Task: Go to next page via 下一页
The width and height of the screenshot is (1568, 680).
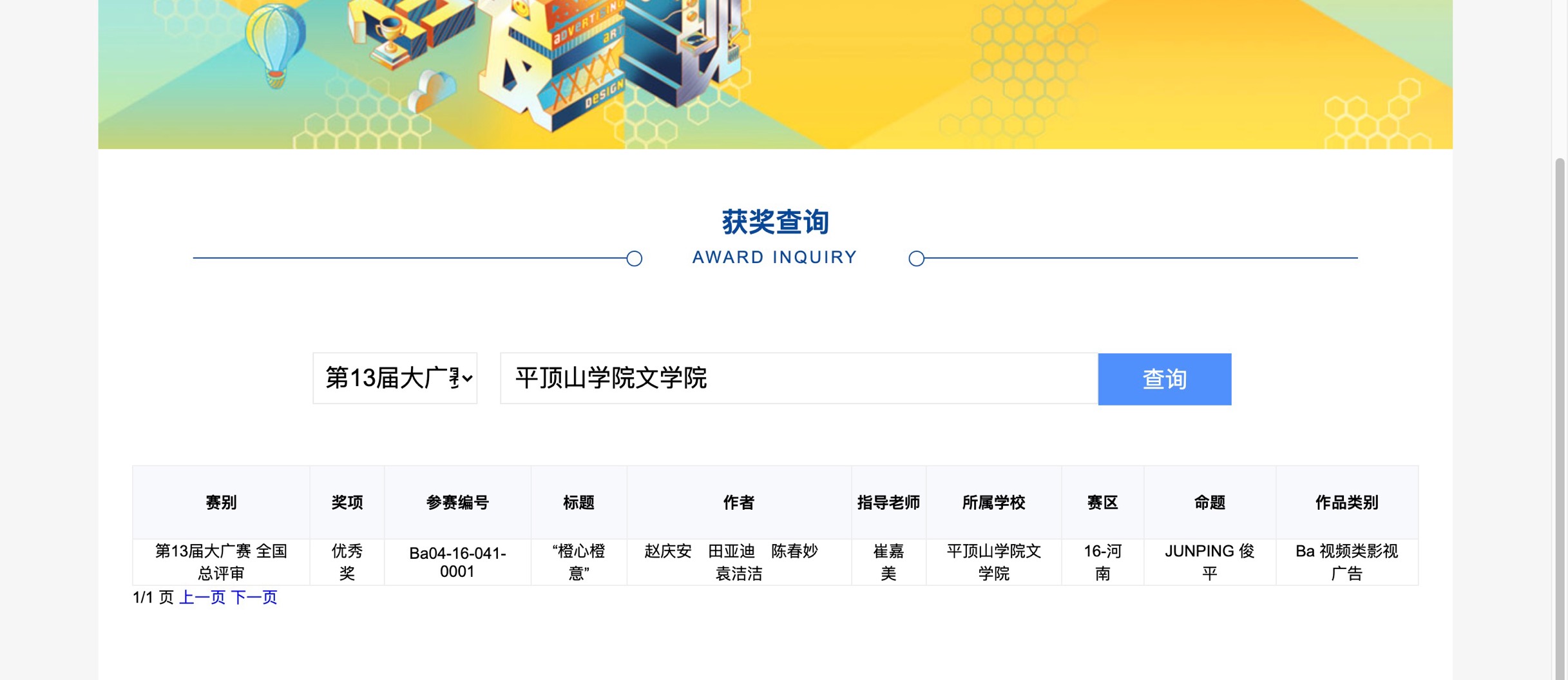Action: 254,597
